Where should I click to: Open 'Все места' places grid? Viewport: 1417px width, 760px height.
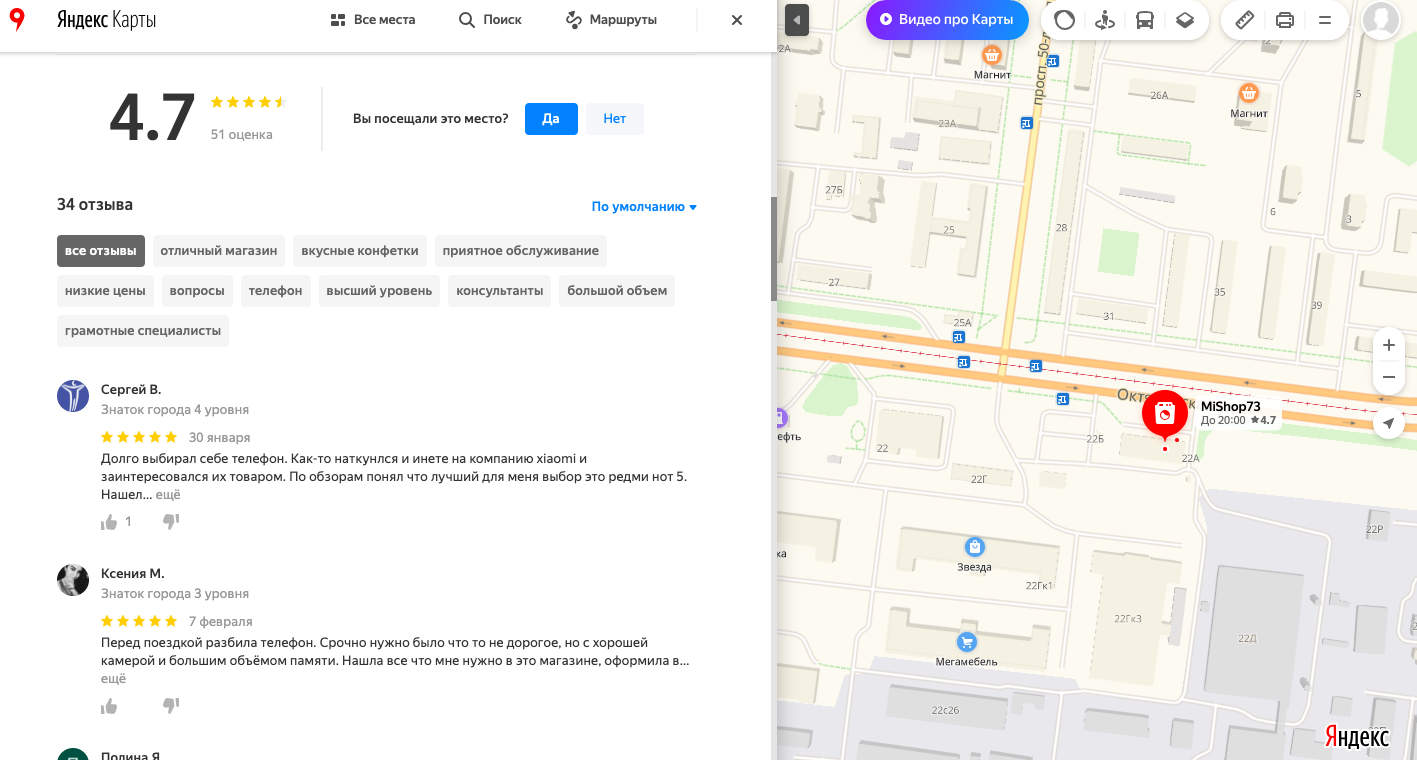[x=373, y=20]
